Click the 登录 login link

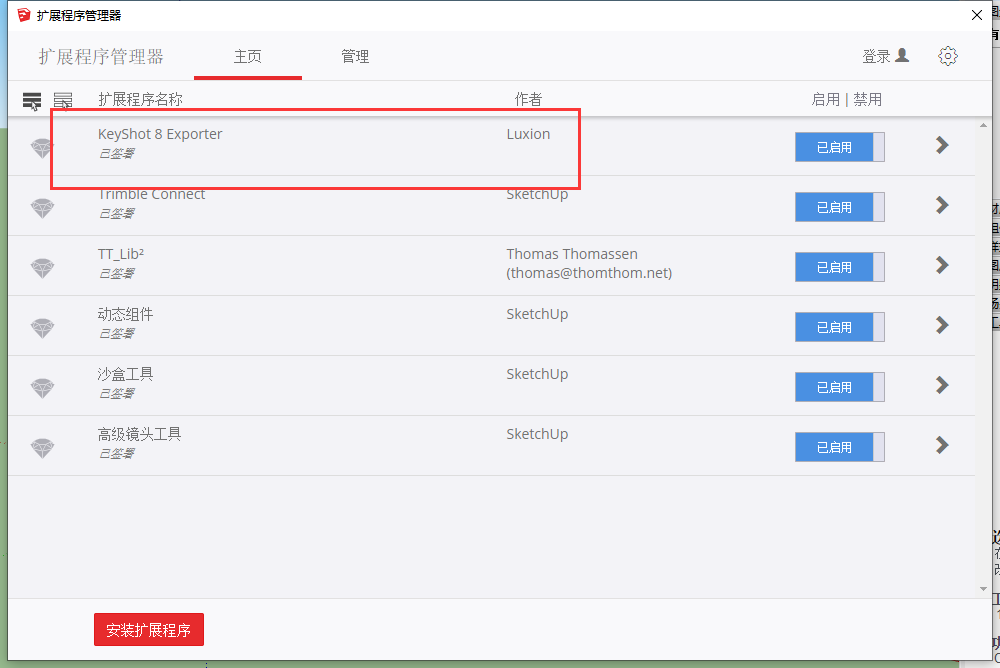(x=876, y=56)
